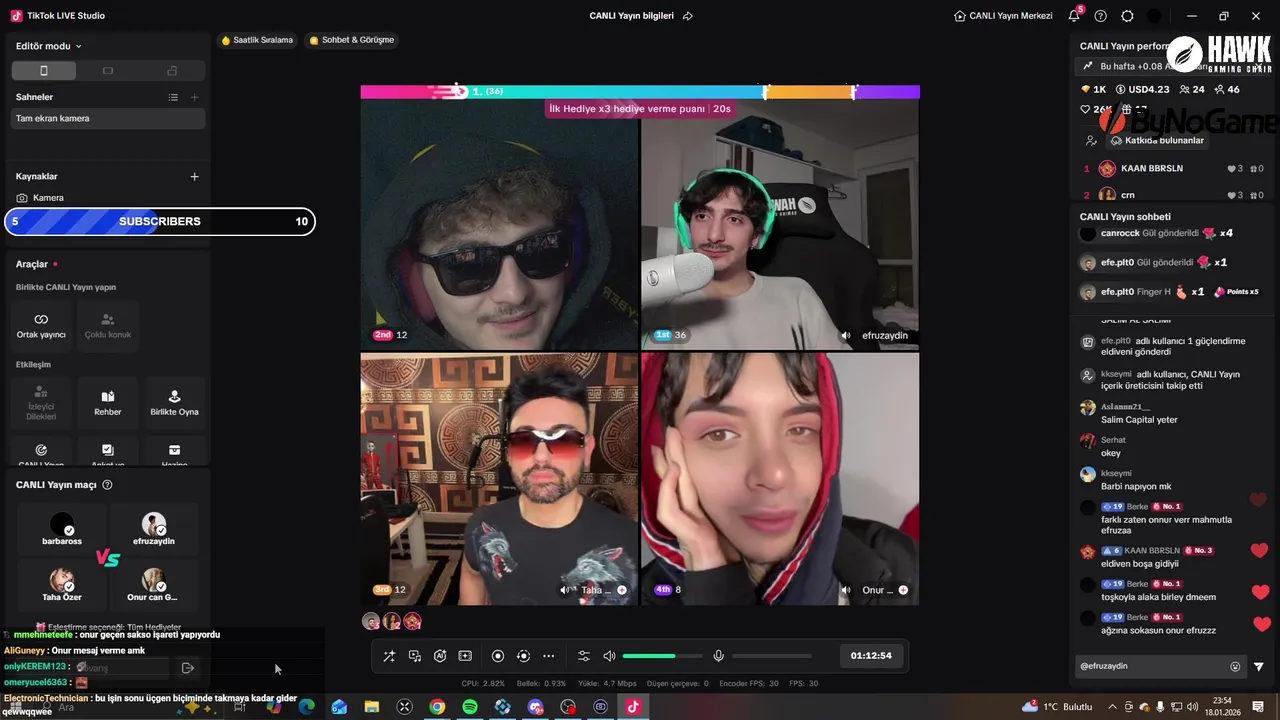Open the Sohbet & Görüşme tab
The image size is (1280, 720).
coord(352,40)
